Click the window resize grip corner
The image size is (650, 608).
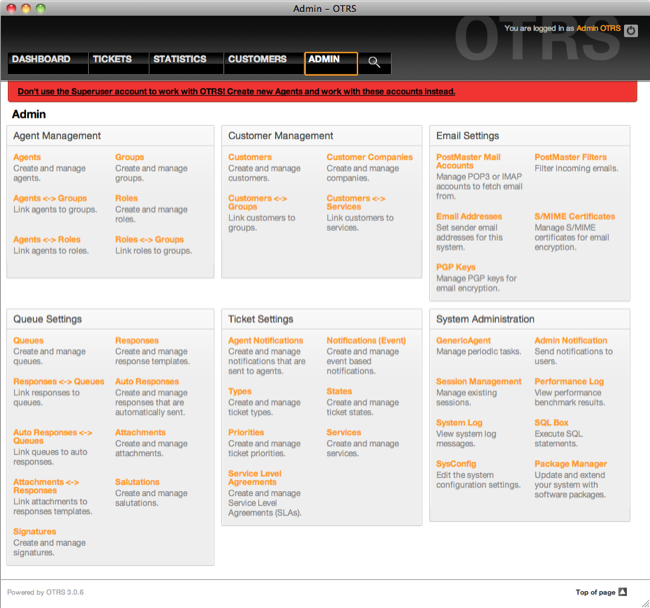(645, 603)
